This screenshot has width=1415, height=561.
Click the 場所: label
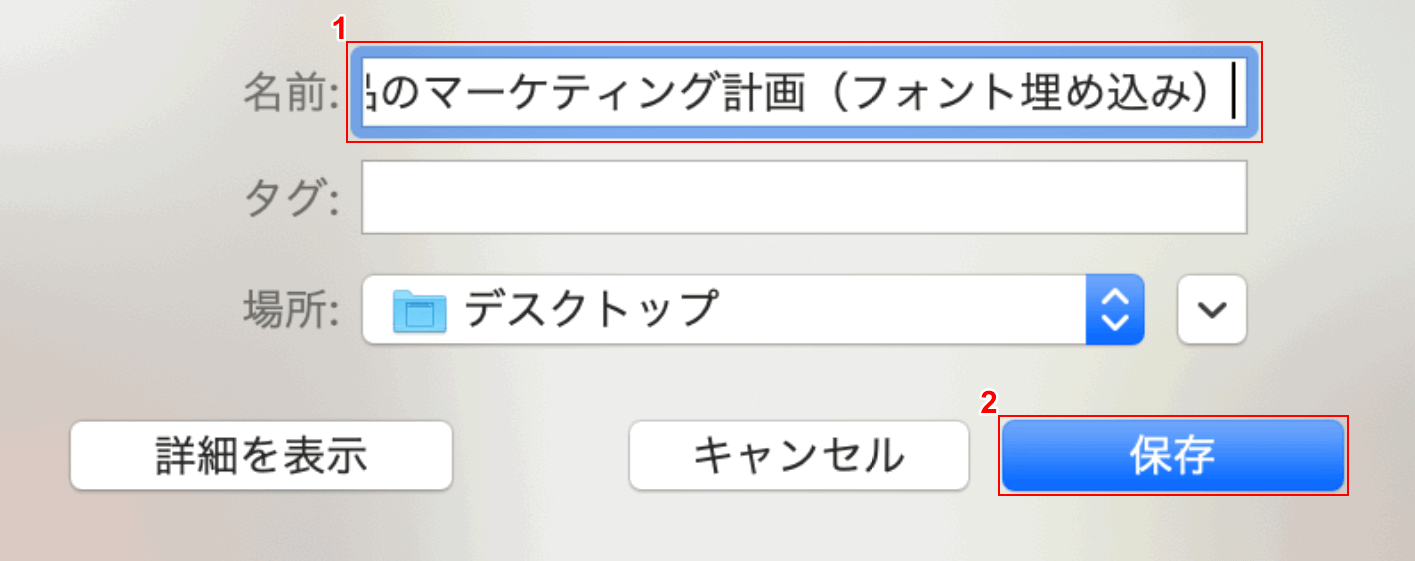pos(292,310)
